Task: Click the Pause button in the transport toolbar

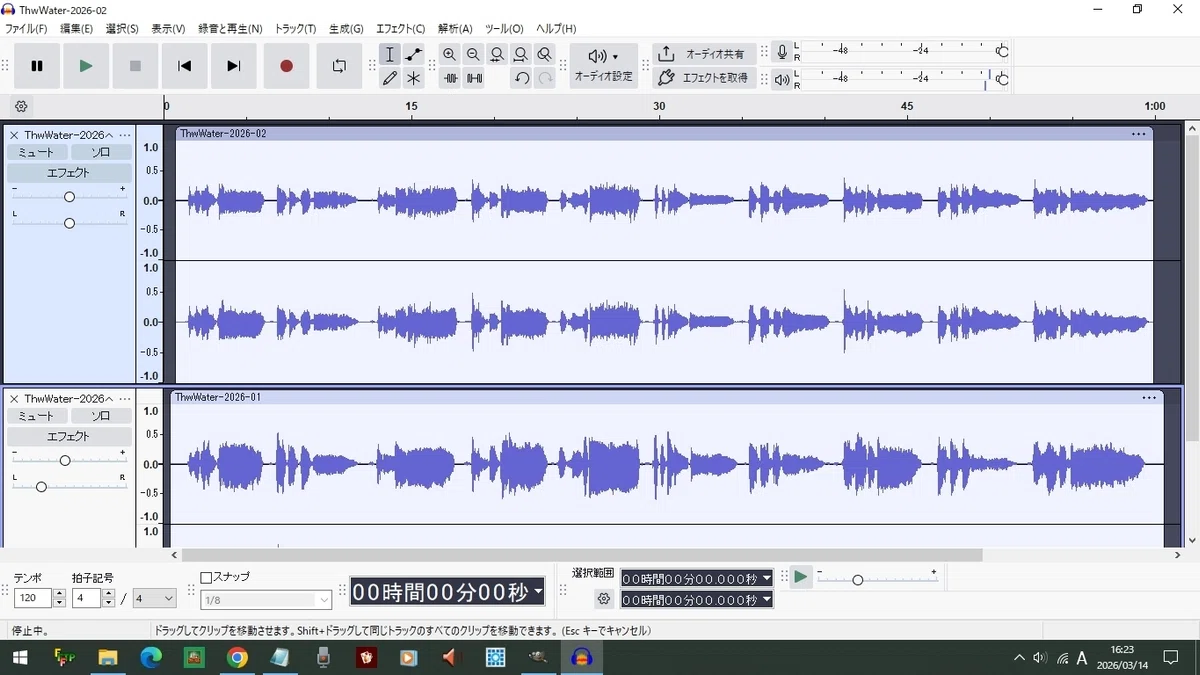Action: (37, 66)
